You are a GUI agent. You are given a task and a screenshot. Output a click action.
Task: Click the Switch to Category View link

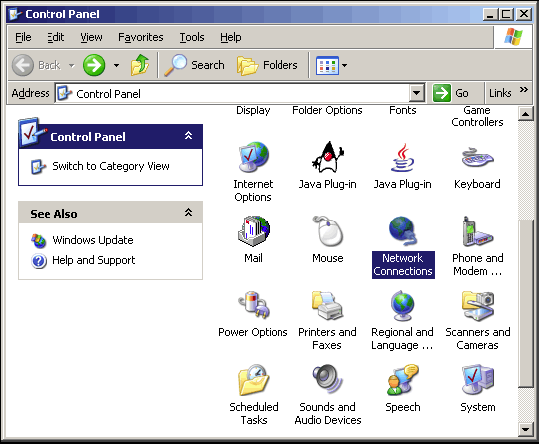pyautogui.click(x=111, y=166)
